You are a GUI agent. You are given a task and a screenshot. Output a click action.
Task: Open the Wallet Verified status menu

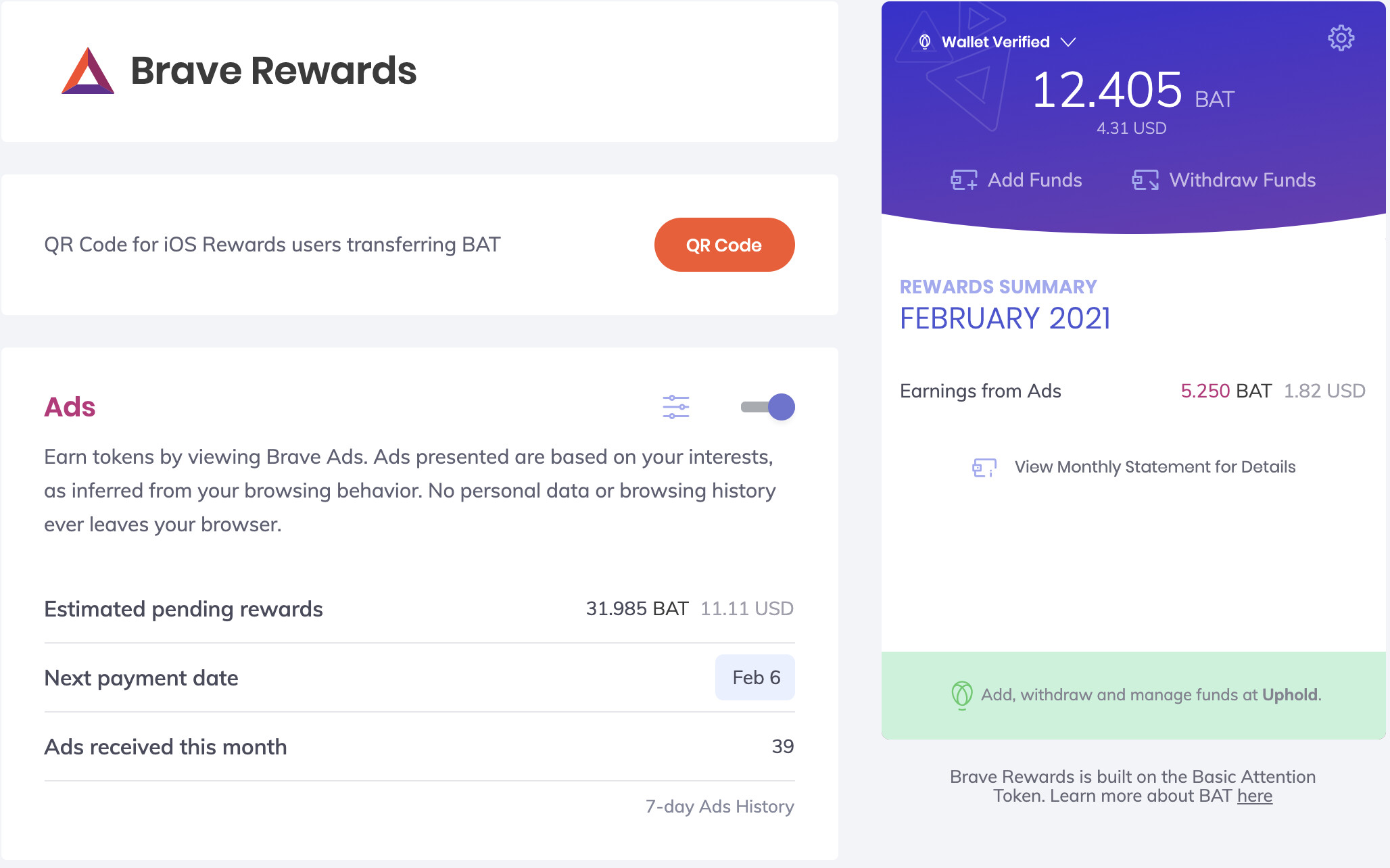point(995,42)
